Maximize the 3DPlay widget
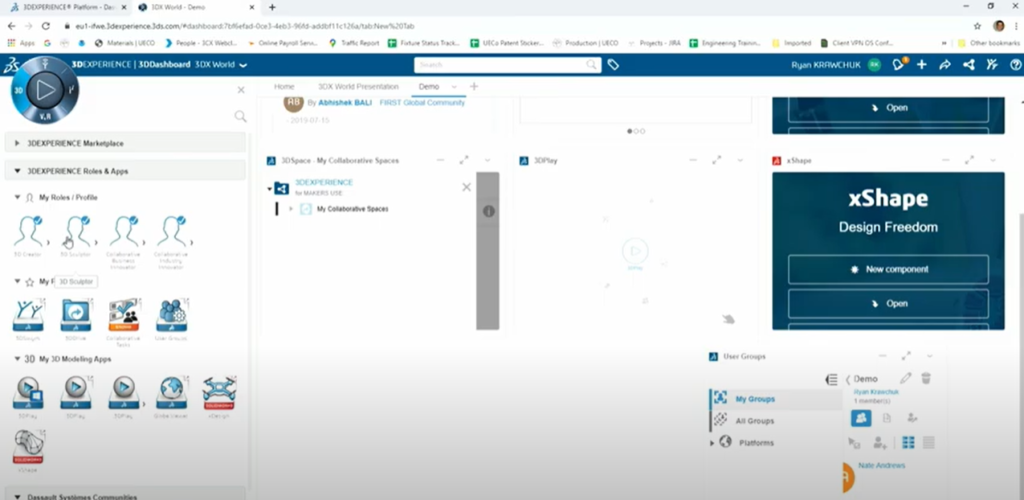Image resolution: width=1024 pixels, height=500 pixels. [716, 160]
